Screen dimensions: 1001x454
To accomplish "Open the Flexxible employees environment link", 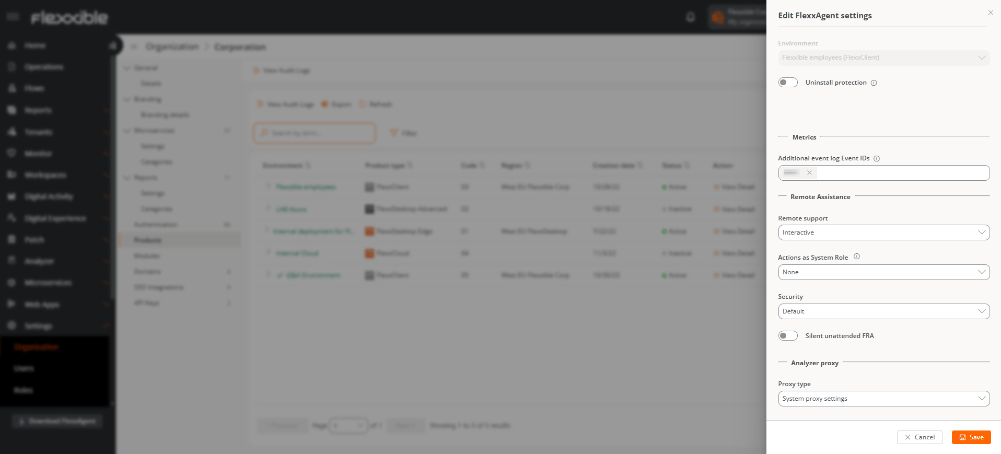I will click(306, 187).
